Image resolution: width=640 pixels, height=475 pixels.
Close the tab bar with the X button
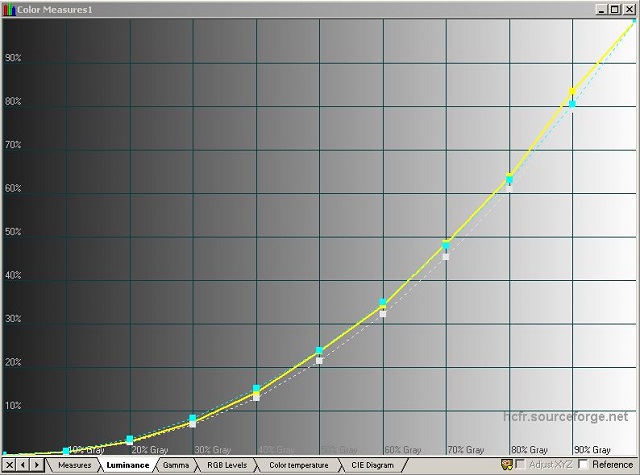tap(9, 465)
